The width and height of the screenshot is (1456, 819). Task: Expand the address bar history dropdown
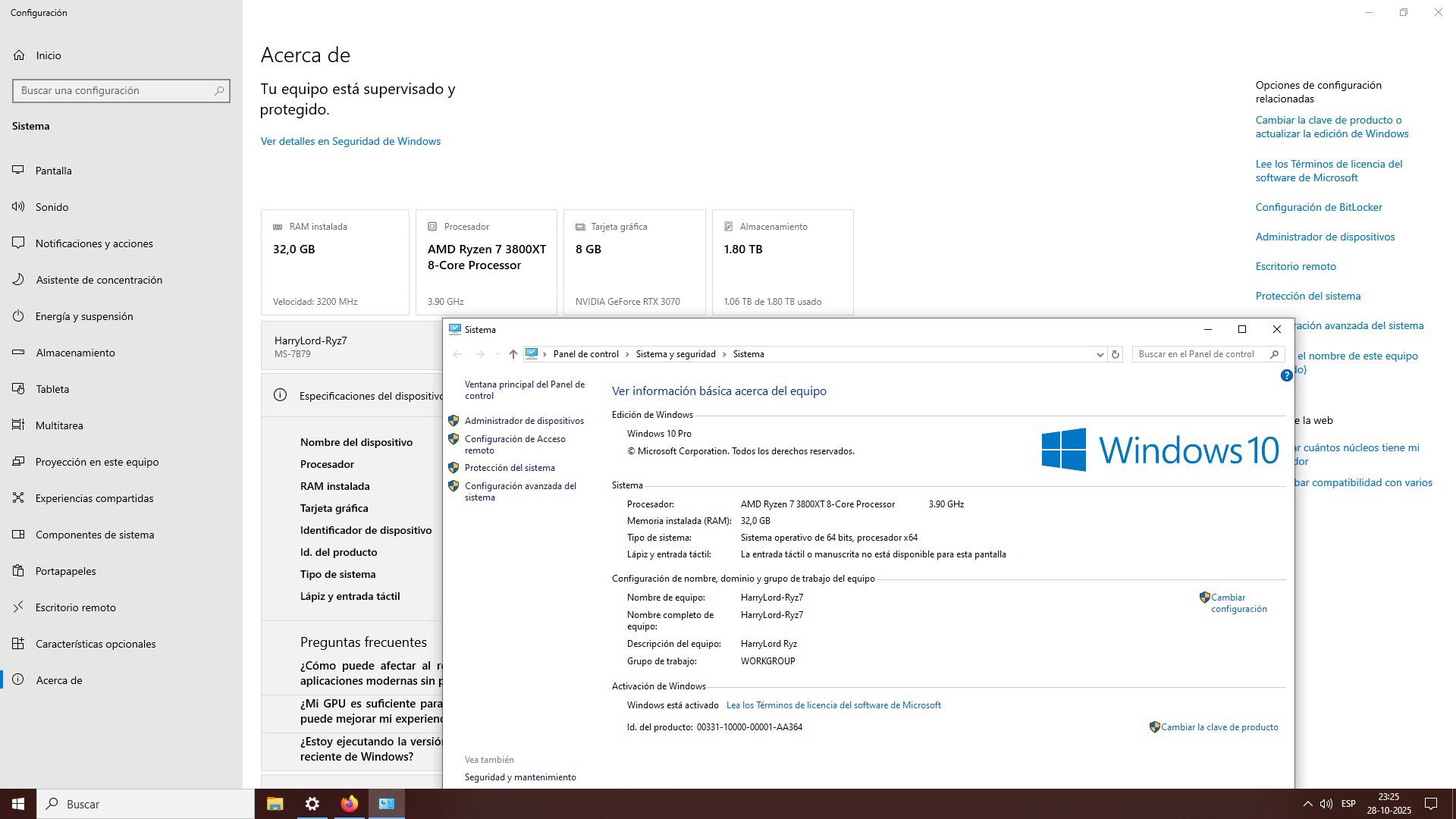(x=1100, y=354)
